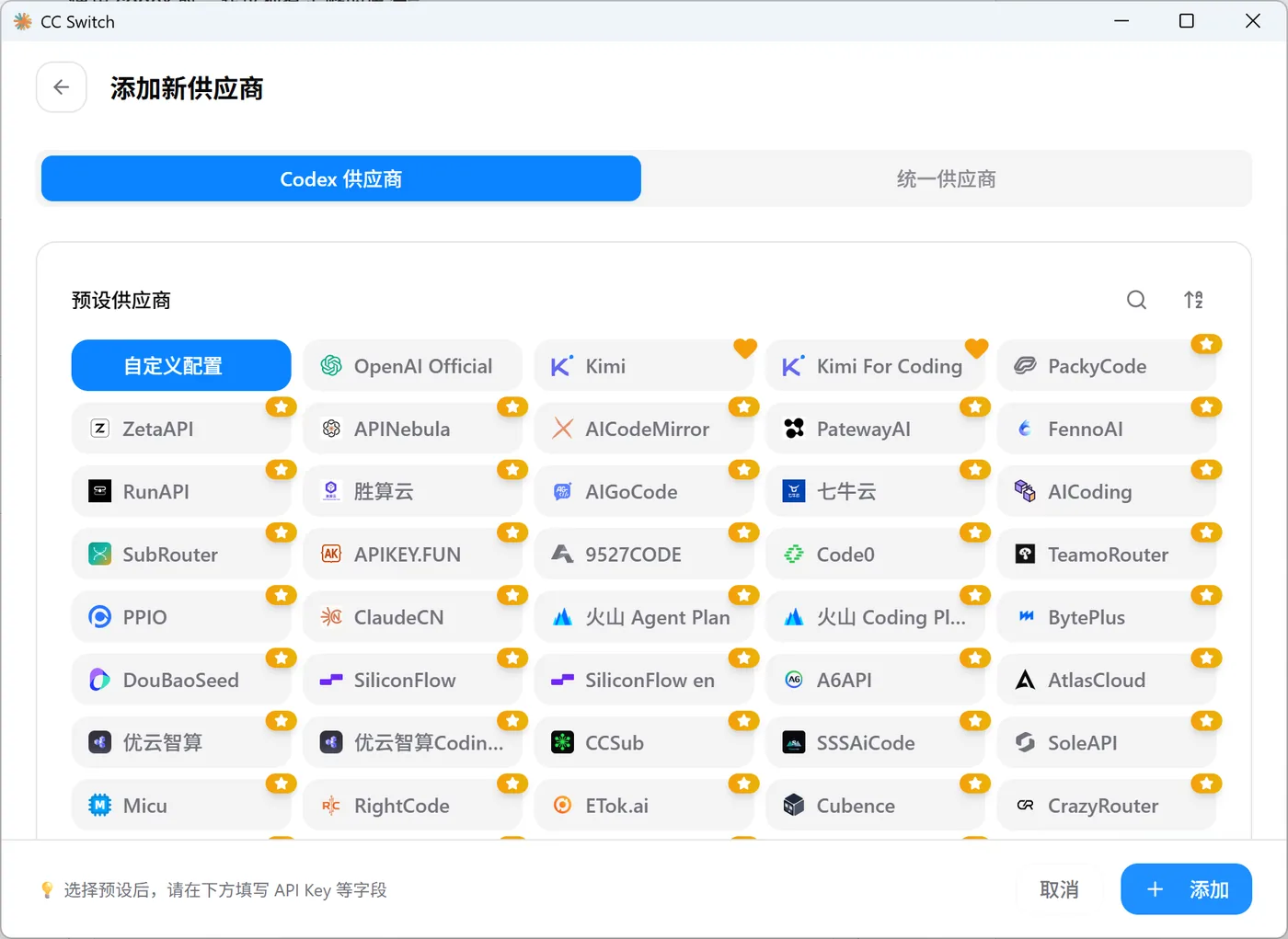Image resolution: width=1288 pixels, height=939 pixels.
Task: Select Kimi For Coding preset
Action: coord(875,366)
